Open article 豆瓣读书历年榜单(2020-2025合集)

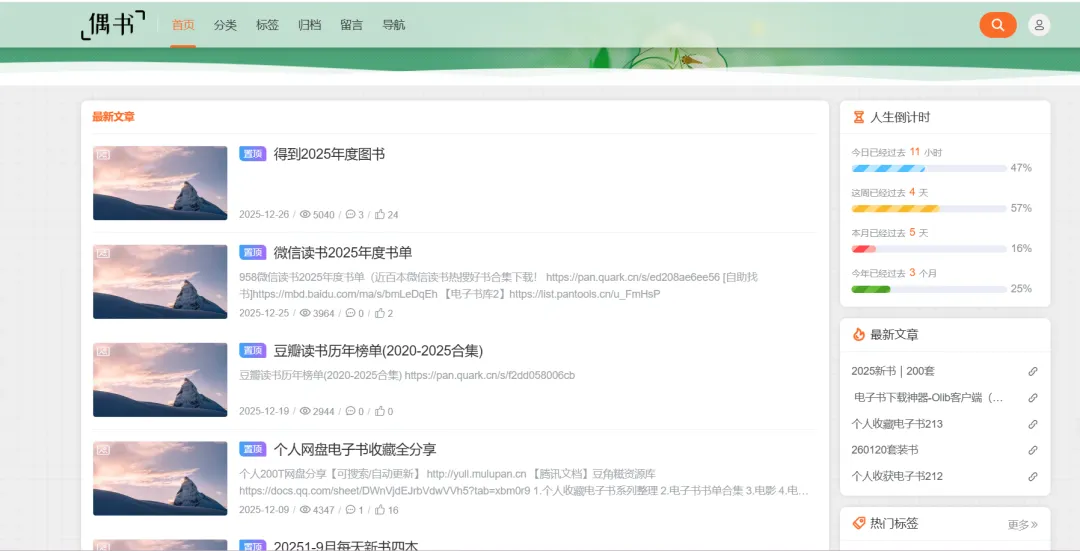click(x=378, y=351)
